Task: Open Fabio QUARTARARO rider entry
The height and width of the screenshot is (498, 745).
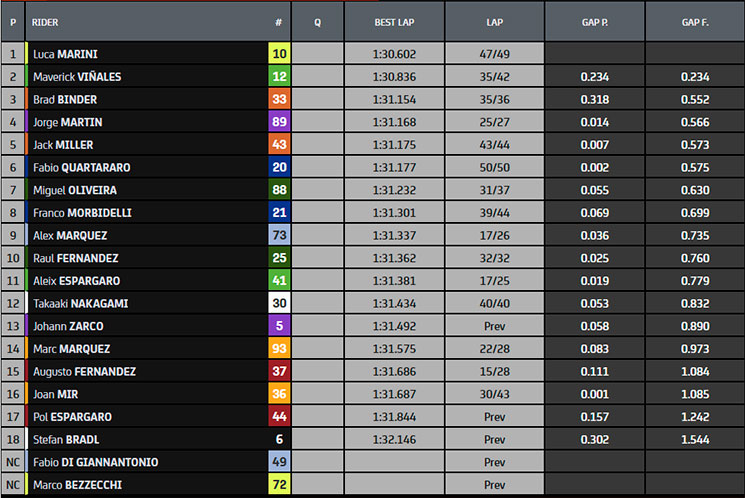Action: pos(81,167)
